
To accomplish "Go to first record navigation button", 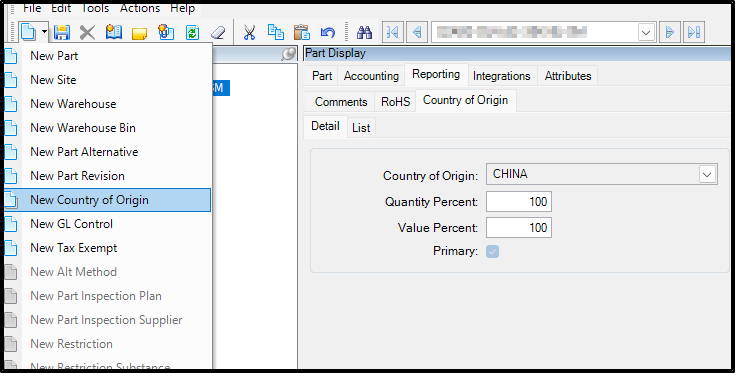I will (393, 32).
